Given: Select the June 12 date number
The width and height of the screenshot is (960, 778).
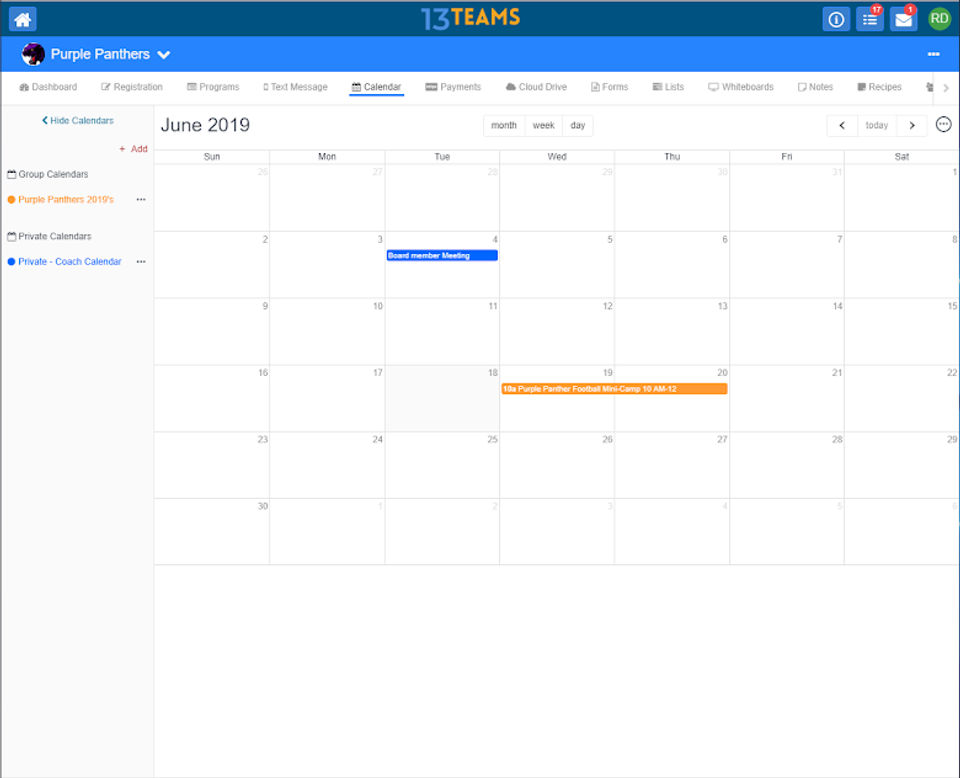Looking at the screenshot, I should (x=607, y=306).
